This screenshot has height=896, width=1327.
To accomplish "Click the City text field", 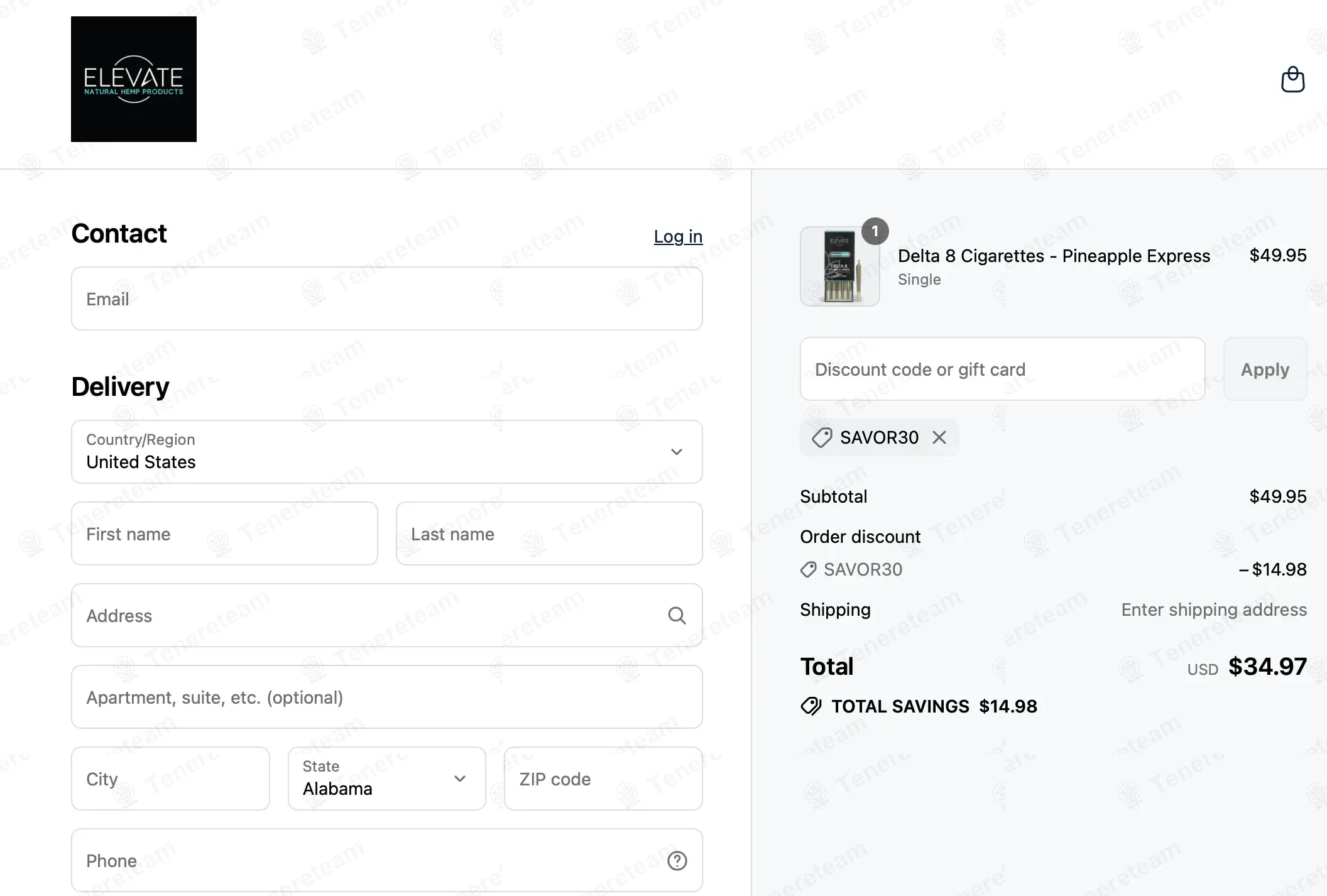I will [170, 779].
